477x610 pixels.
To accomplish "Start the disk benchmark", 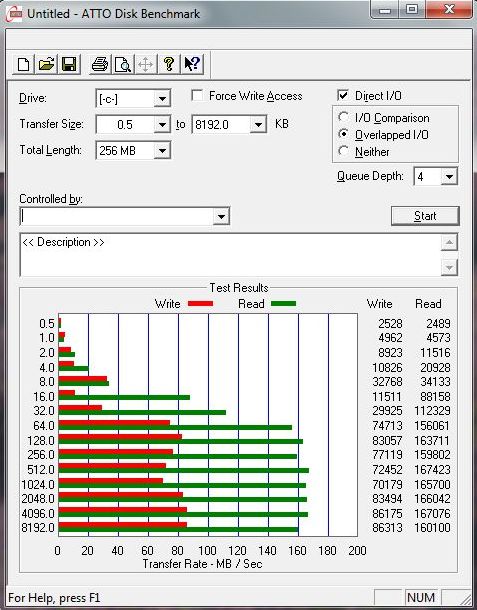I will click(425, 216).
